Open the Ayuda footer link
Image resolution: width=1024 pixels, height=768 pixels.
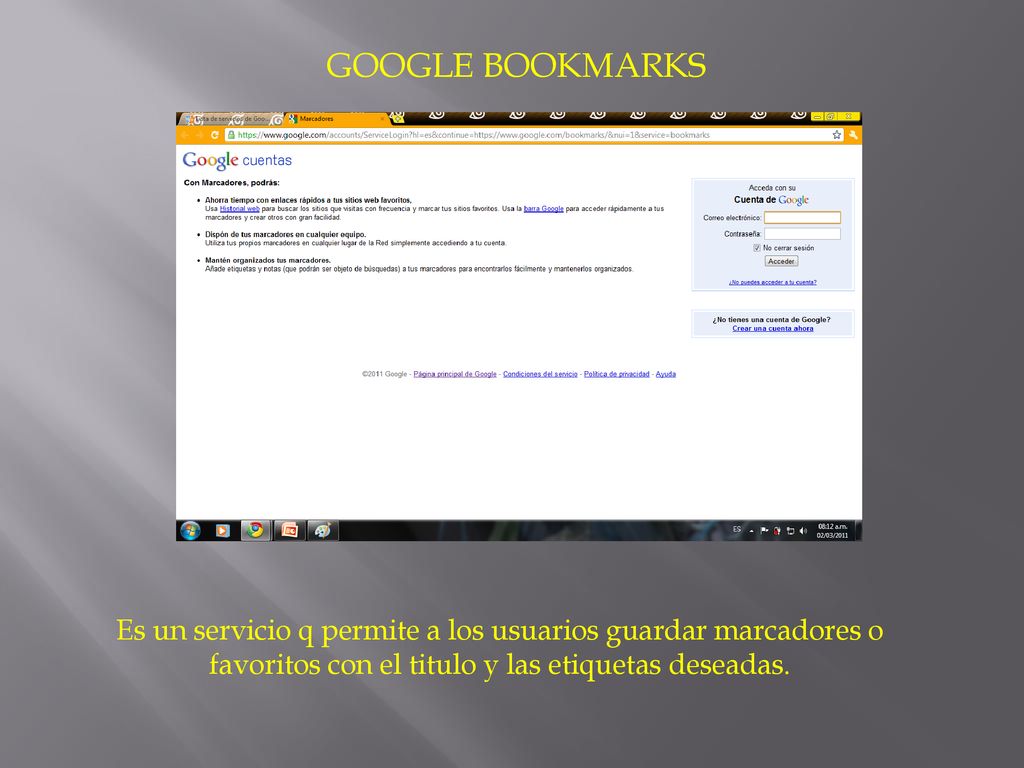(665, 374)
